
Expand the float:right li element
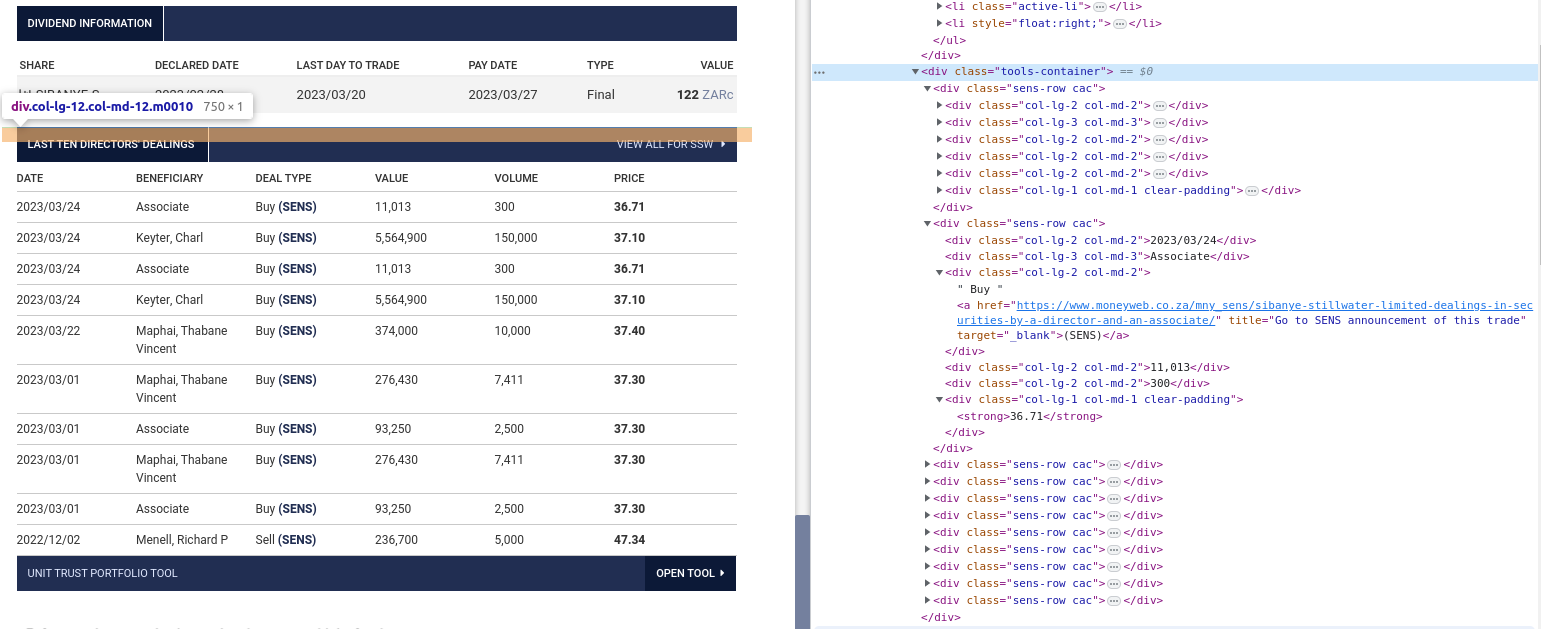tap(939, 23)
